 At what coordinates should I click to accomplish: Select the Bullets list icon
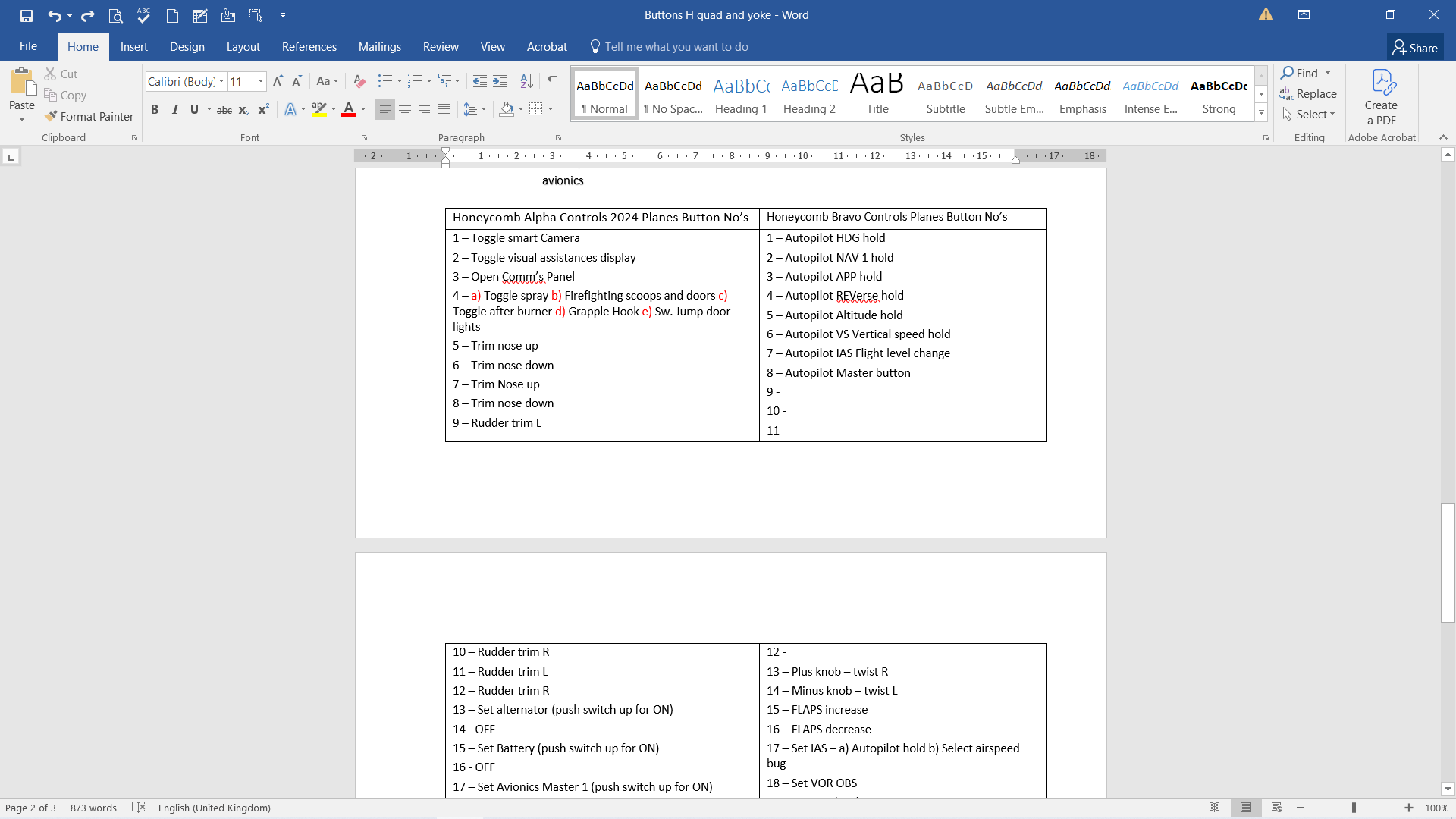[385, 81]
